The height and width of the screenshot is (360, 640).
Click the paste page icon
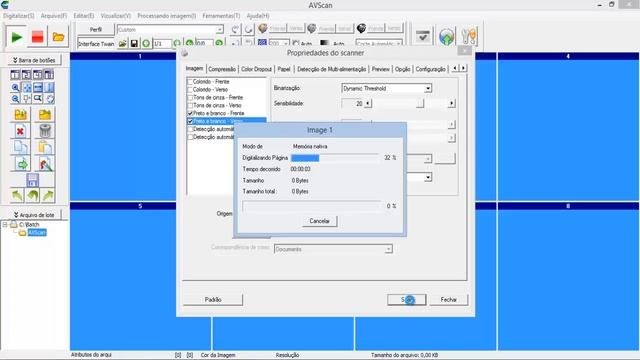click(45, 147)
